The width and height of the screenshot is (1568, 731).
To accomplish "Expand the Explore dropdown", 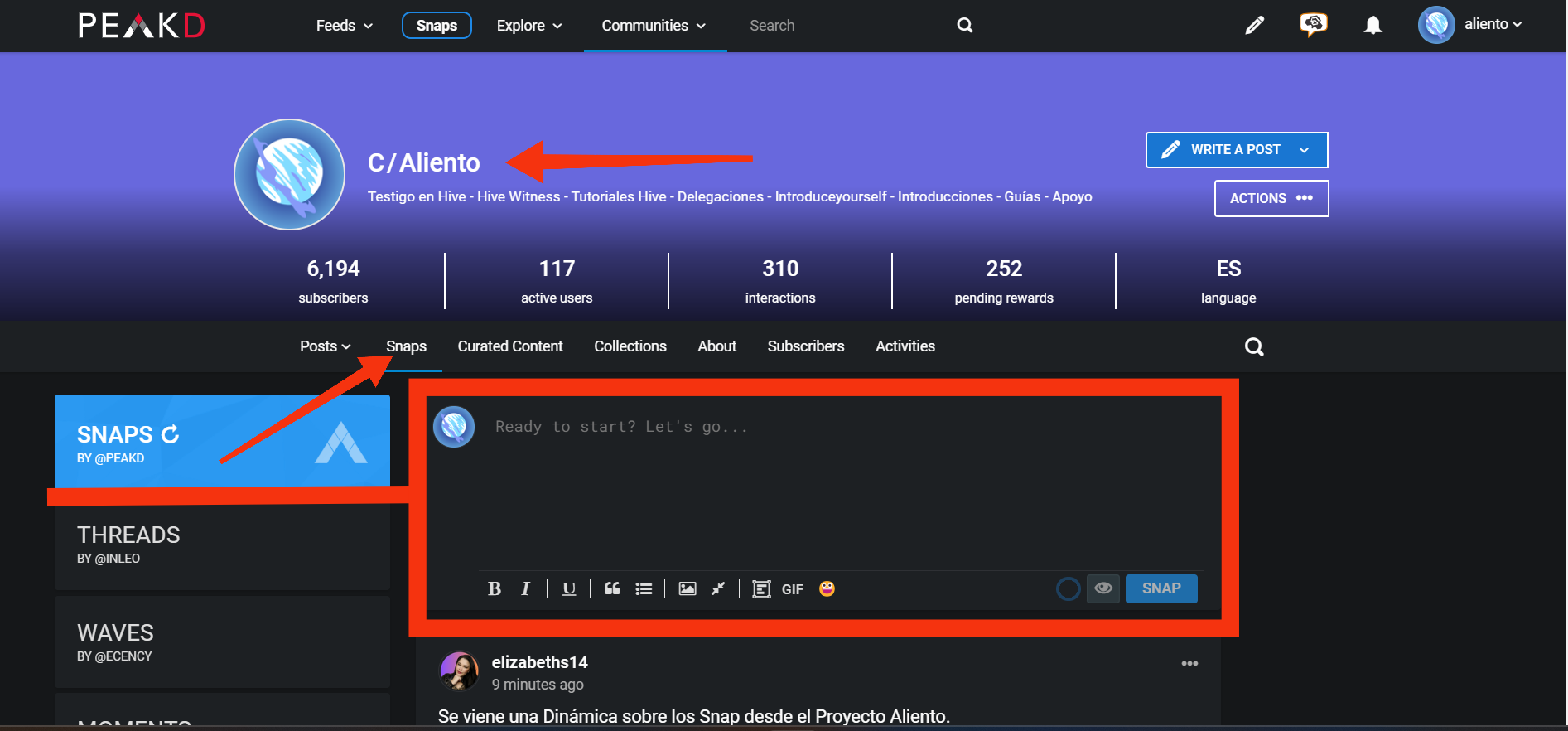I will pos(529,26).
